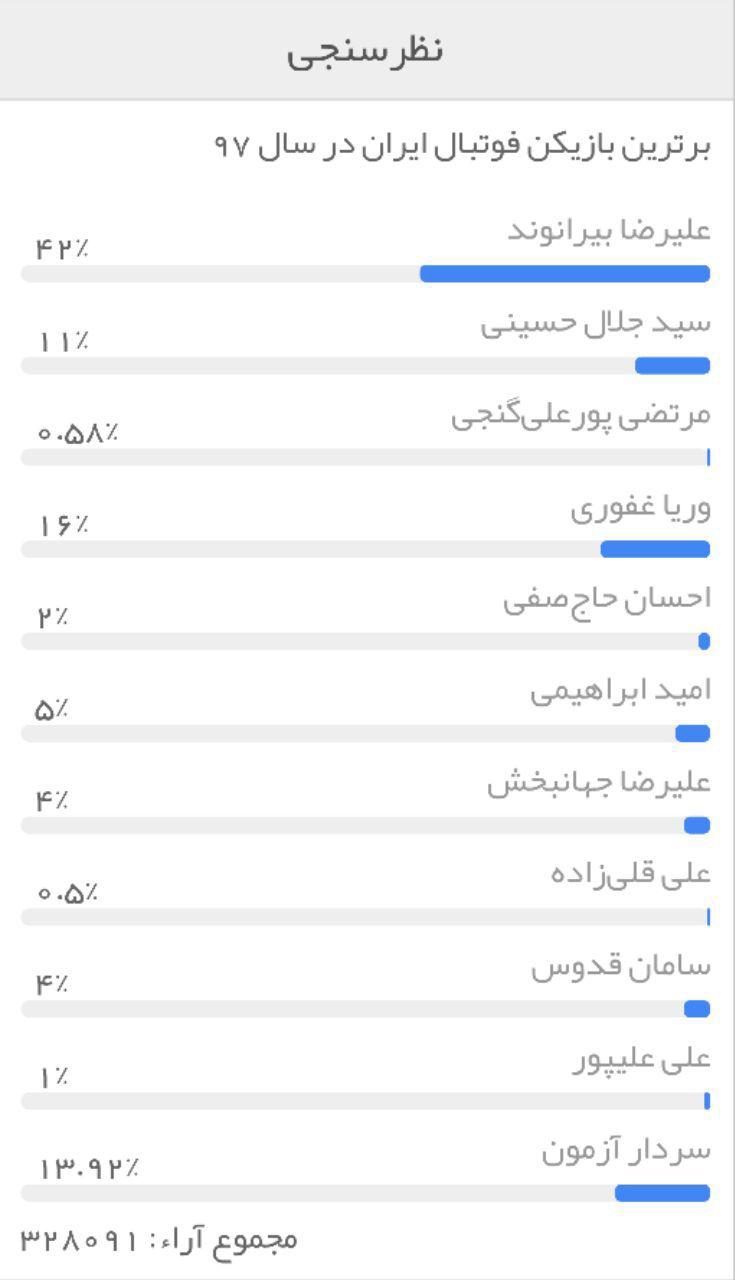Click the poll question about best player
The height and width of the screenshot is (1280, 735).
point(462,146)
